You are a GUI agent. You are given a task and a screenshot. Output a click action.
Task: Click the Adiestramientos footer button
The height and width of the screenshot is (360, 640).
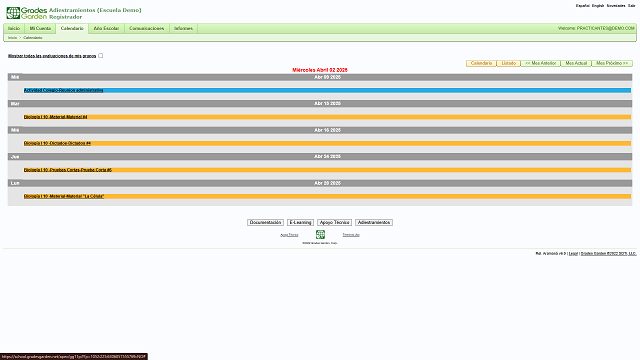(374, 222)
